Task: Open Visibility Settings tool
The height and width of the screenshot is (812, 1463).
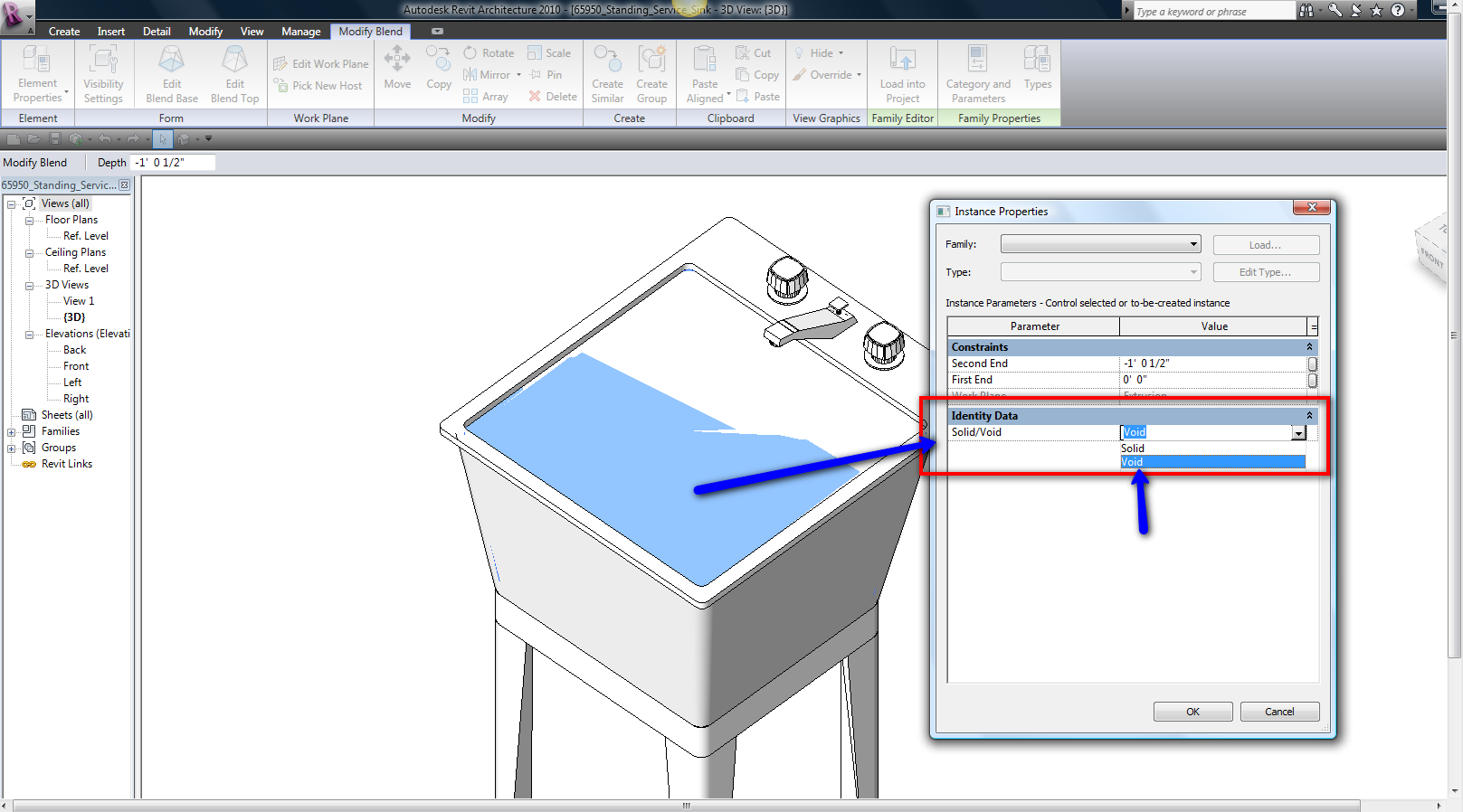Action: [x=103, y=75]
